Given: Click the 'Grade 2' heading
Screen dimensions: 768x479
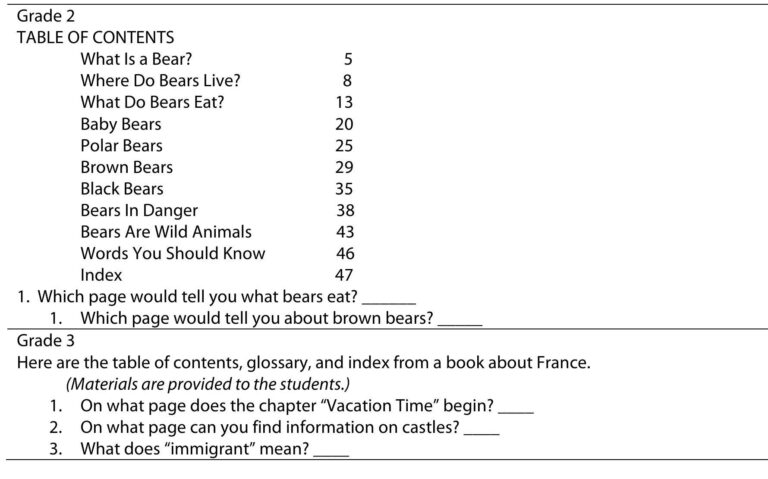Looking at the screenshot, I should (x=46, y=16).
